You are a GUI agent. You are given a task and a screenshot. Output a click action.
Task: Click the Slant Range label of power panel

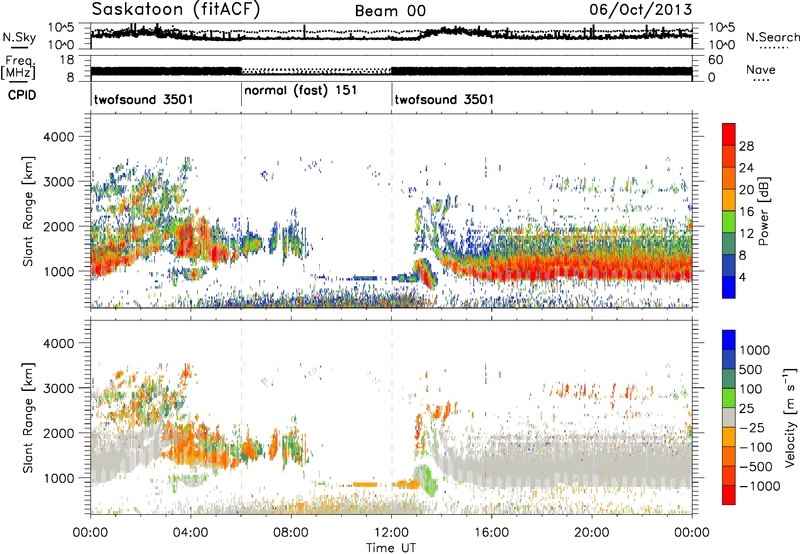pos(28,211)
